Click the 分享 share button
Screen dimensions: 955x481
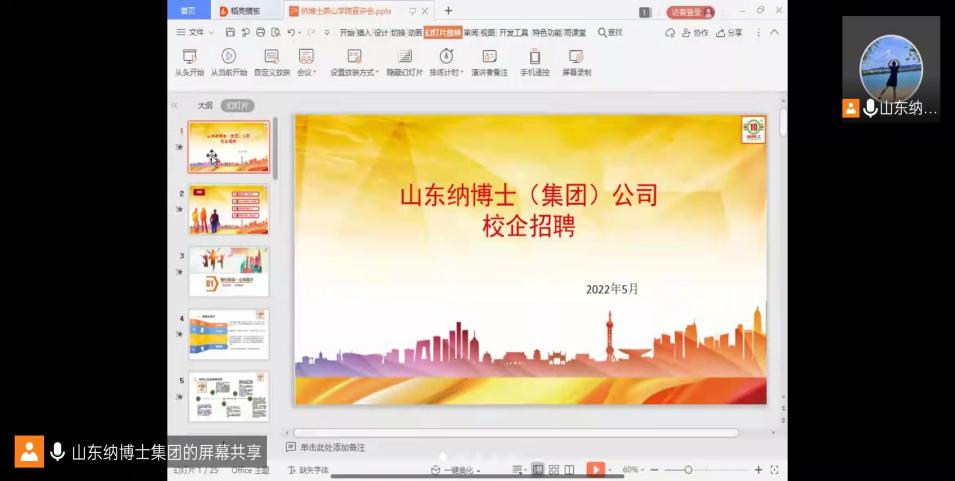(x=729, y=32)
